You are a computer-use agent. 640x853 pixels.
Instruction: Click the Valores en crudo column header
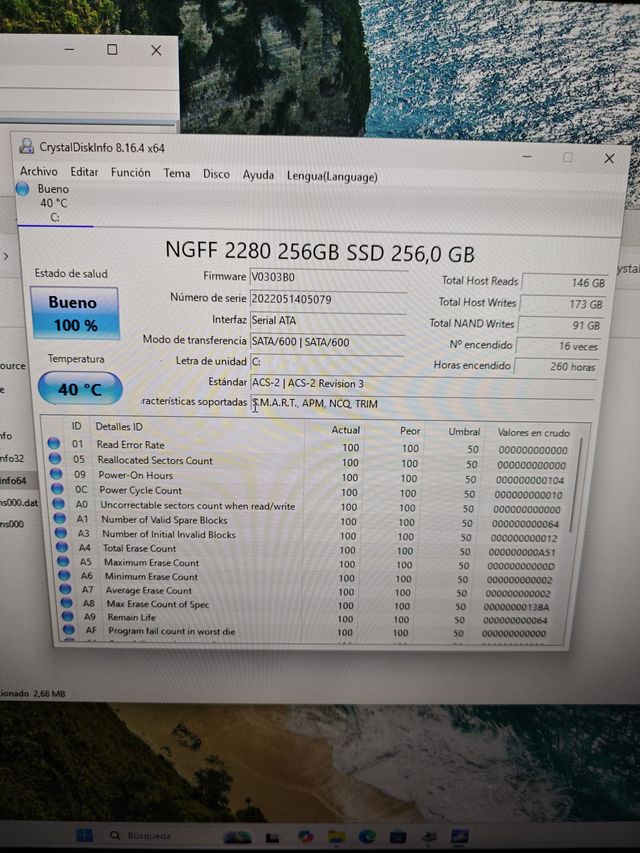tap(533, 432)
